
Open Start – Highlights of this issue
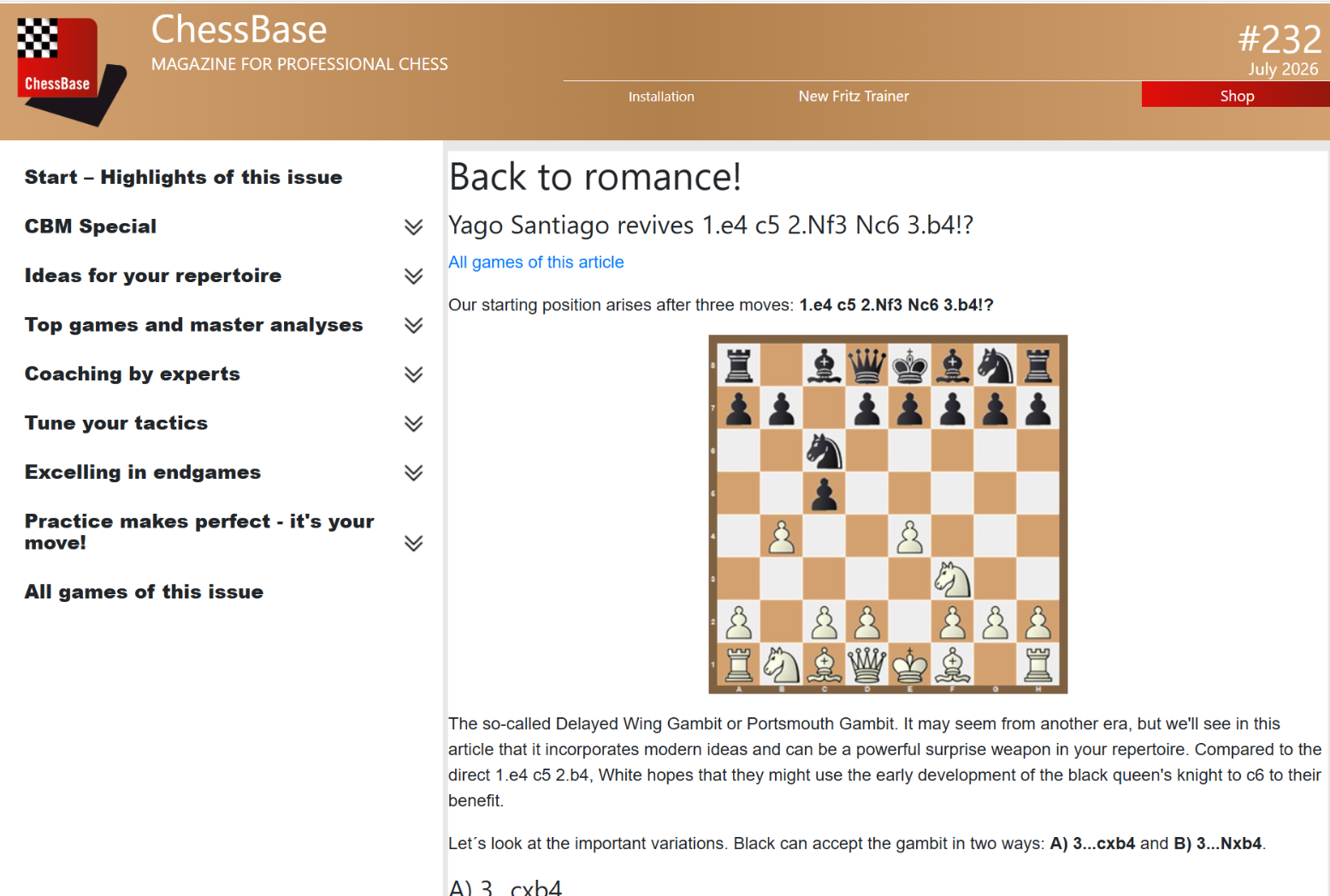(183, 177)
